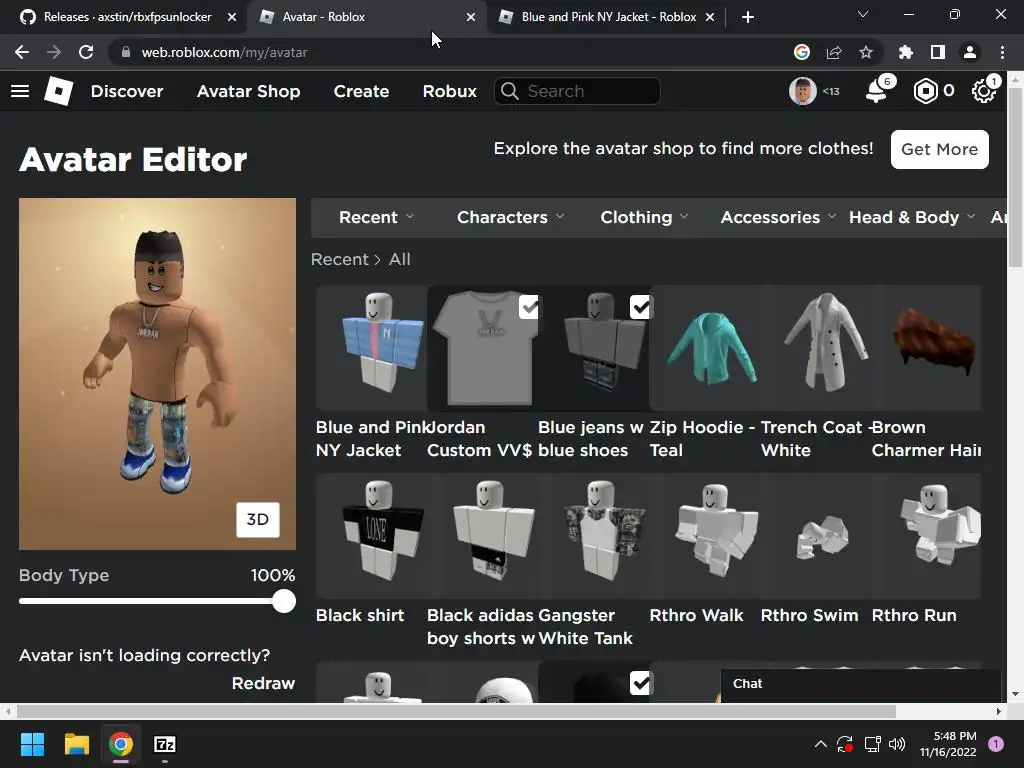Expand the Clothing dropdown

coord(644,217)
